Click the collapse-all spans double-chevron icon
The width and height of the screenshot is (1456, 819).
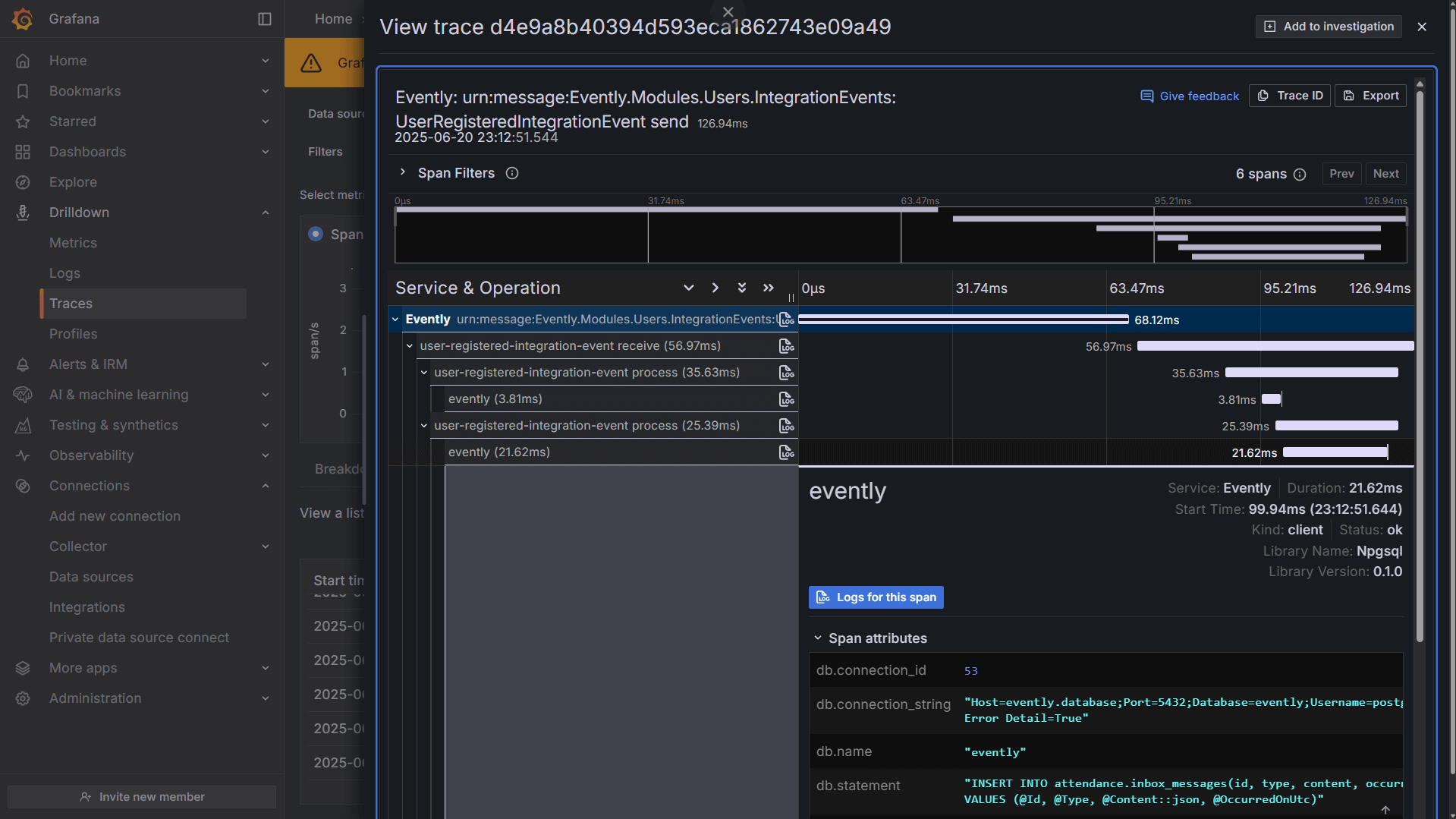click(769, 288)
